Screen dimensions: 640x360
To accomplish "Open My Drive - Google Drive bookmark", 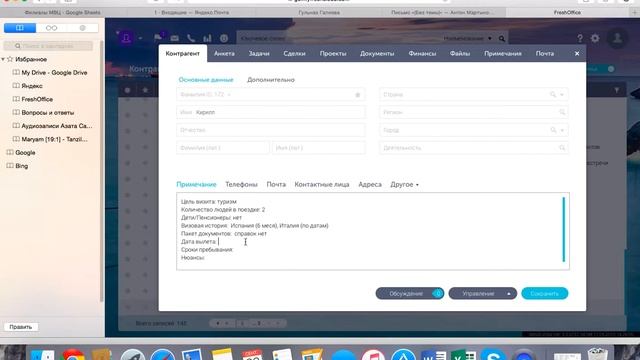I will [54, 73].
